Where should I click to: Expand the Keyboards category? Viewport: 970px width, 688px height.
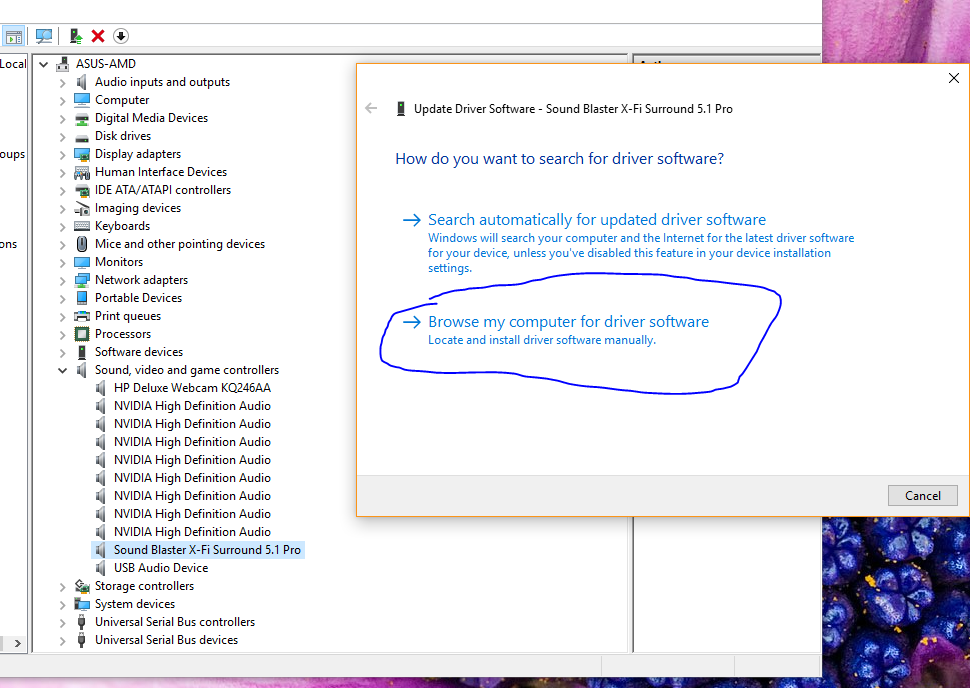click(x=62, y=226)
